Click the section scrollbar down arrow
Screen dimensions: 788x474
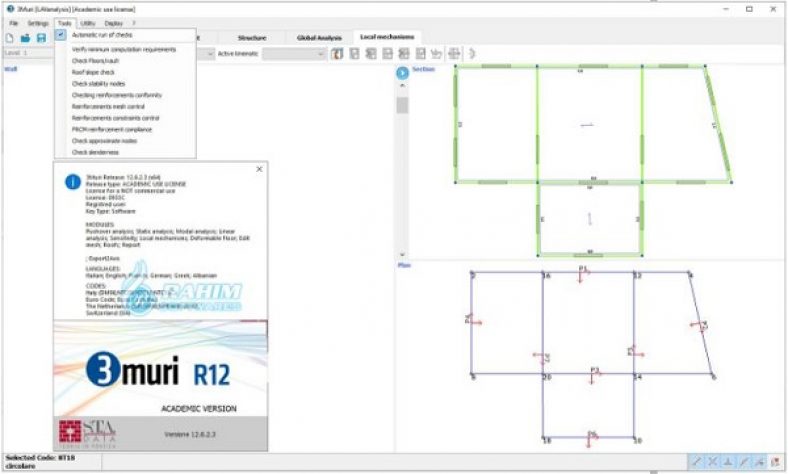[402, 254]
